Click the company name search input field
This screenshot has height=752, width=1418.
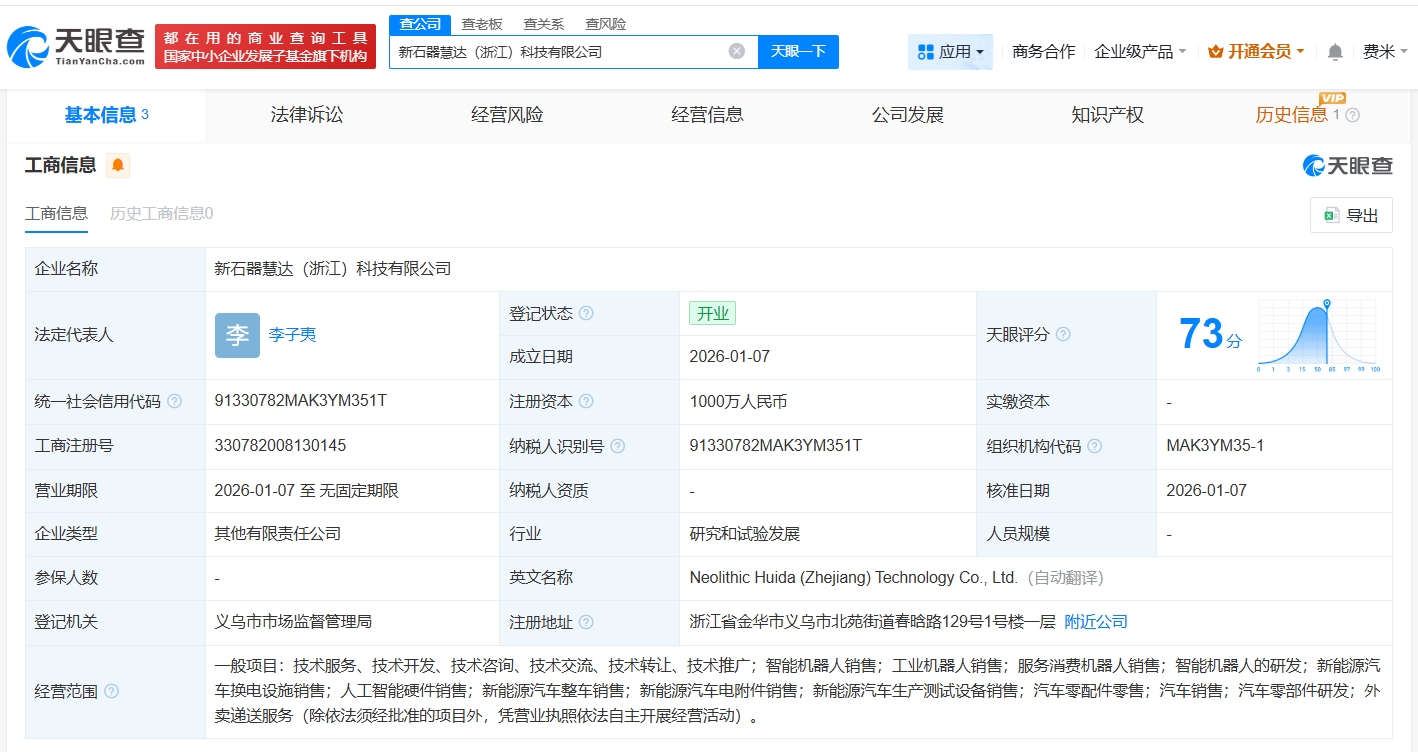point(560,51)
